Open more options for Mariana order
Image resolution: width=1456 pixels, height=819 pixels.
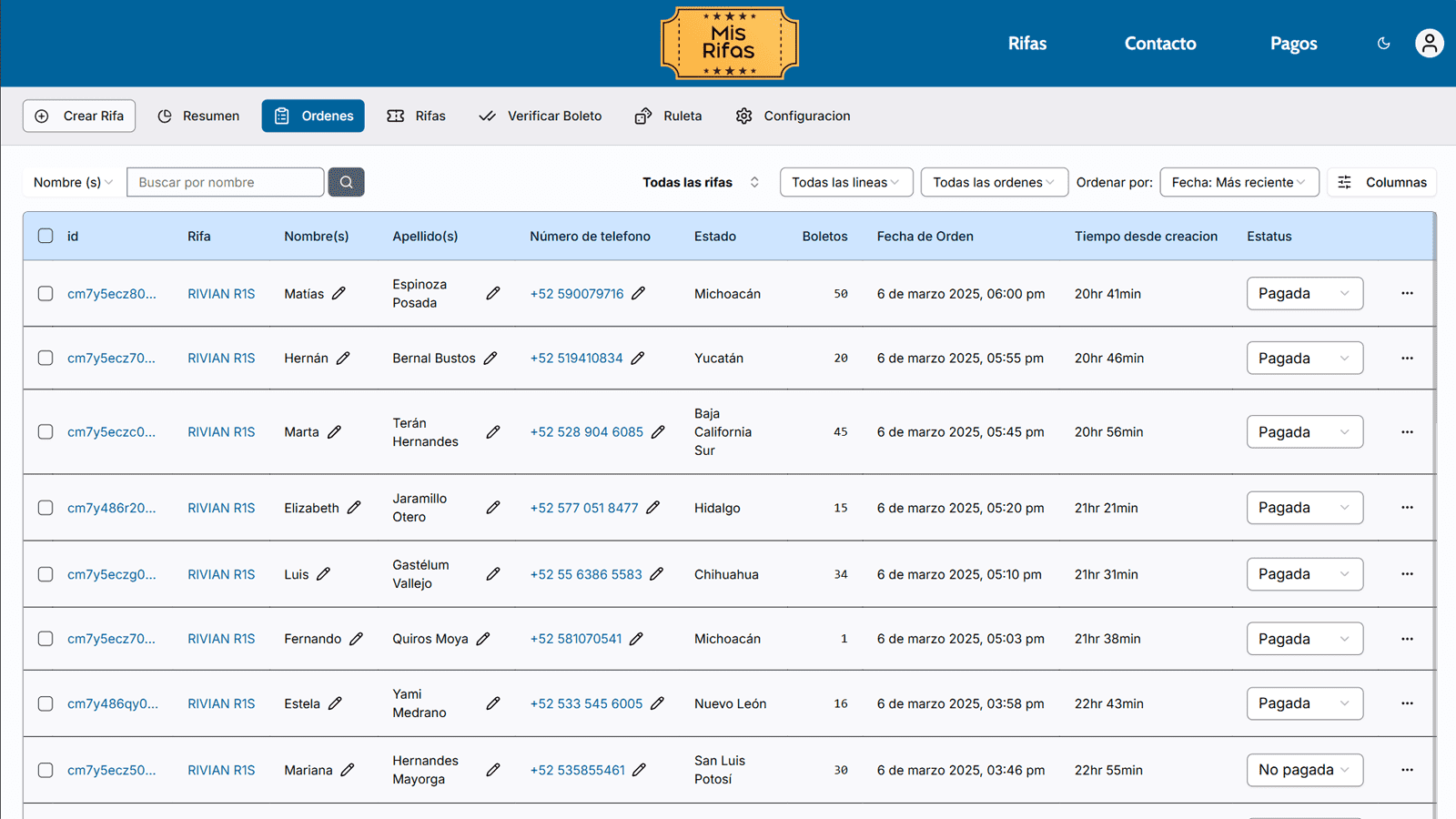click(1407, 769)
